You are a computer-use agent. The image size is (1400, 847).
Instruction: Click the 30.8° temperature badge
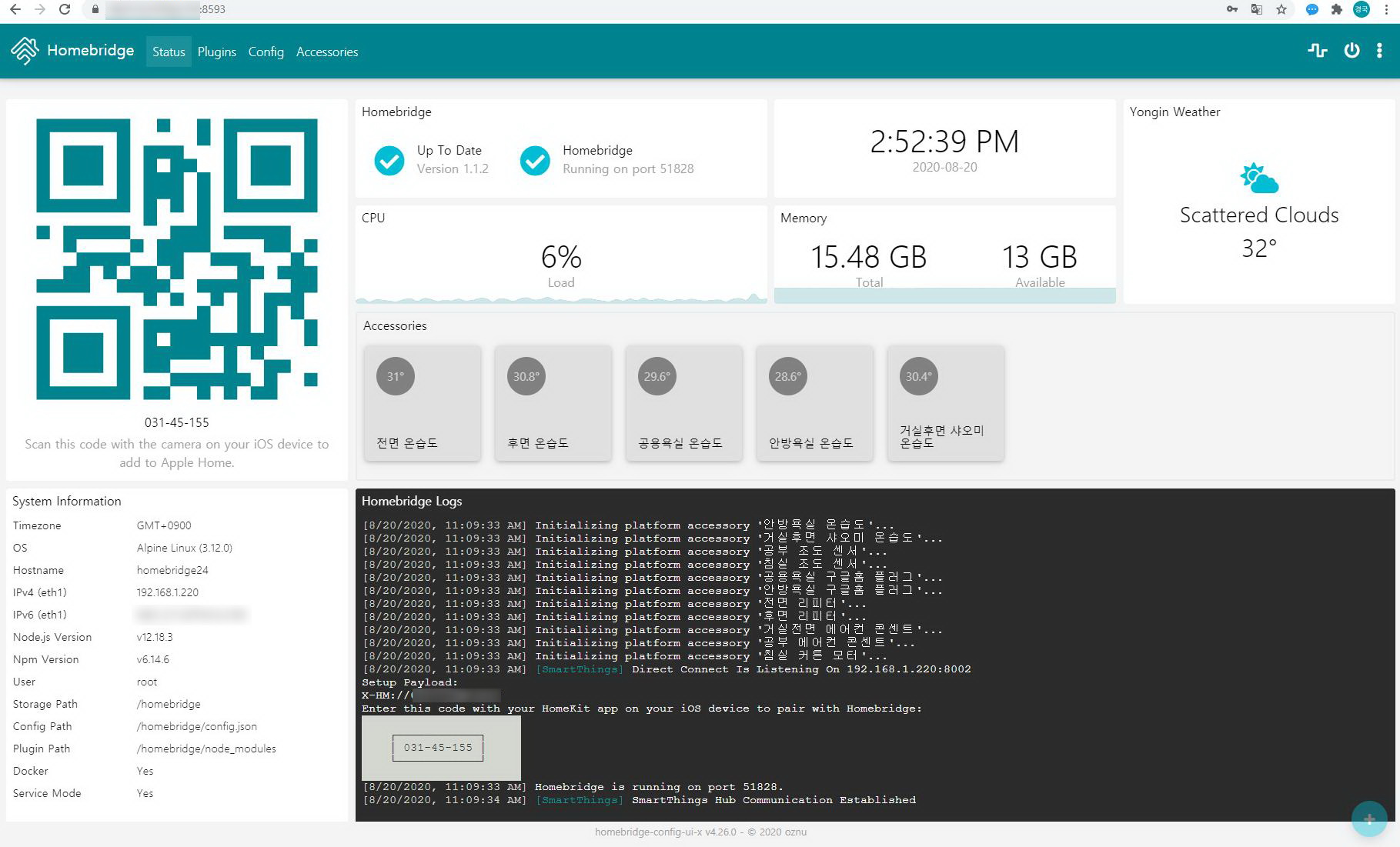pos(526,376)
